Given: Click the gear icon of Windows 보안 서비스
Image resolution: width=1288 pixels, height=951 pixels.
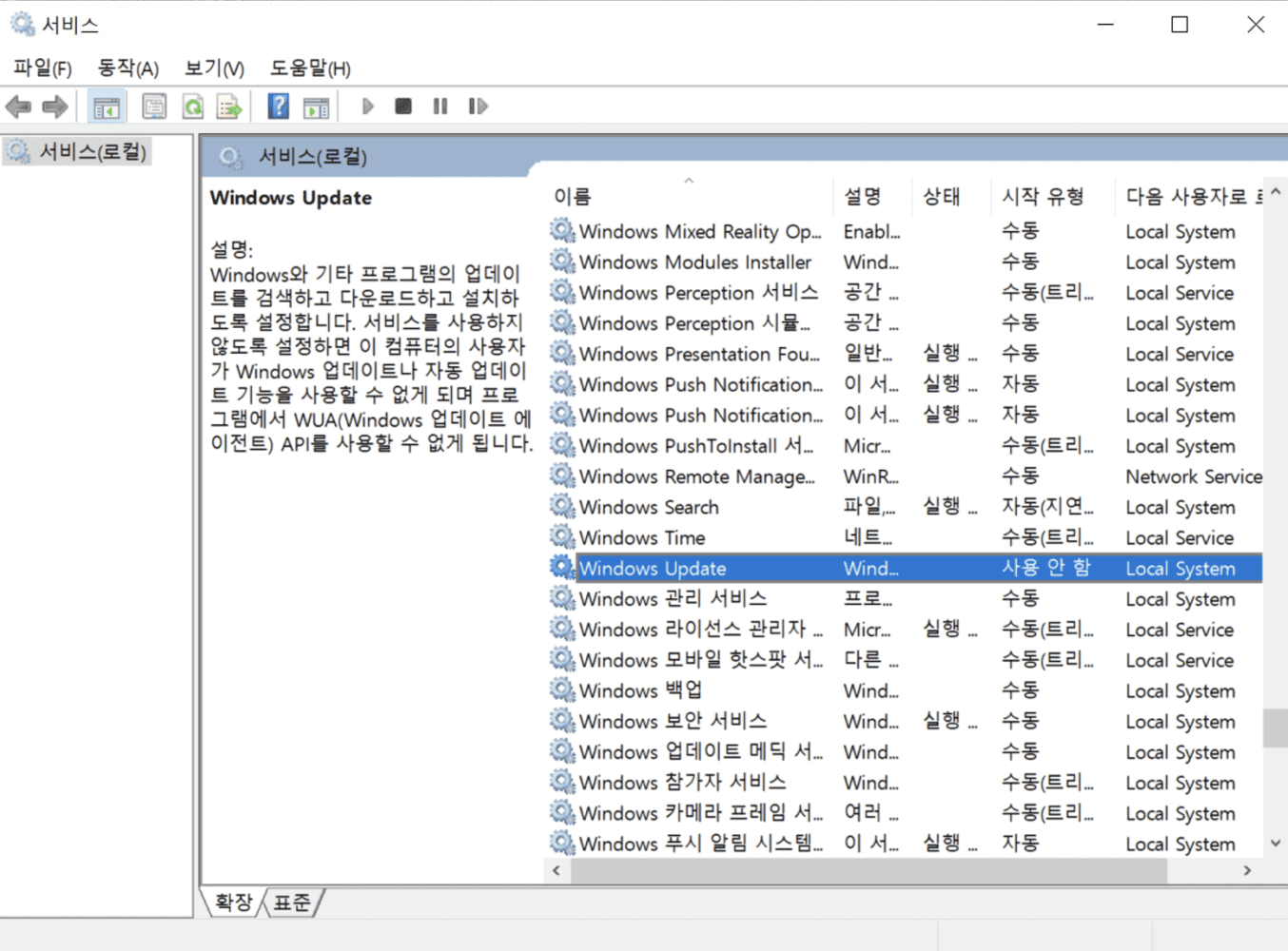Looking at the screenshot, I should pyautogui.click(x=562, y=721).
